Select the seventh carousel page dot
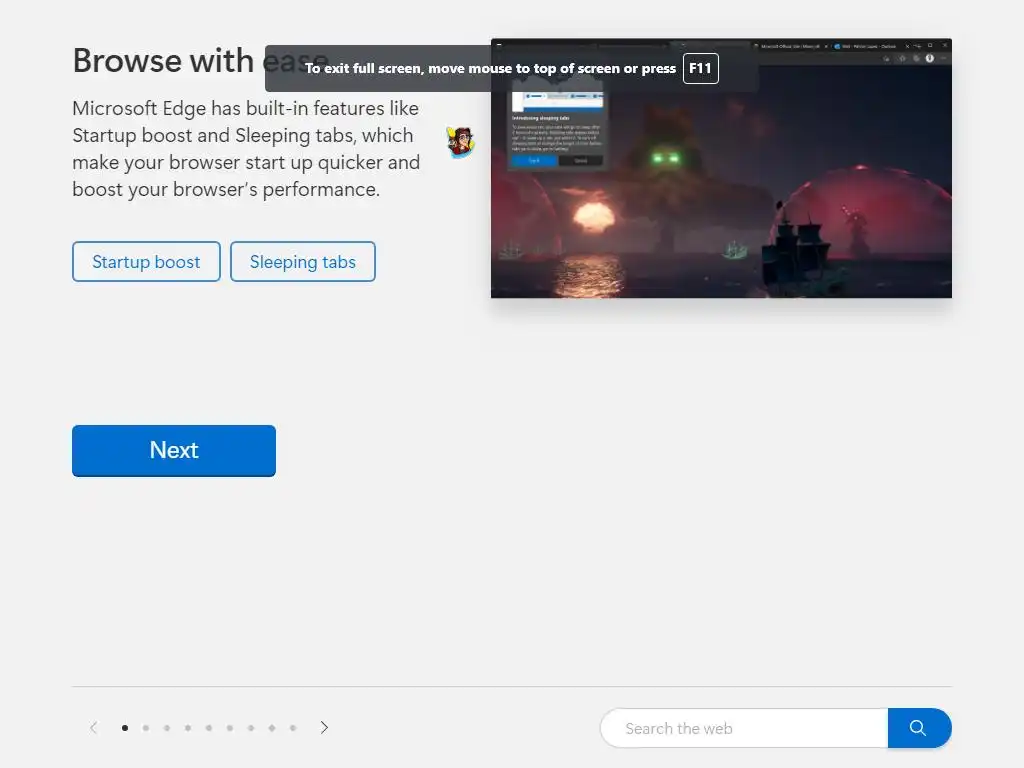This screenshot has width=1024, height=768. tap(251, 728)
